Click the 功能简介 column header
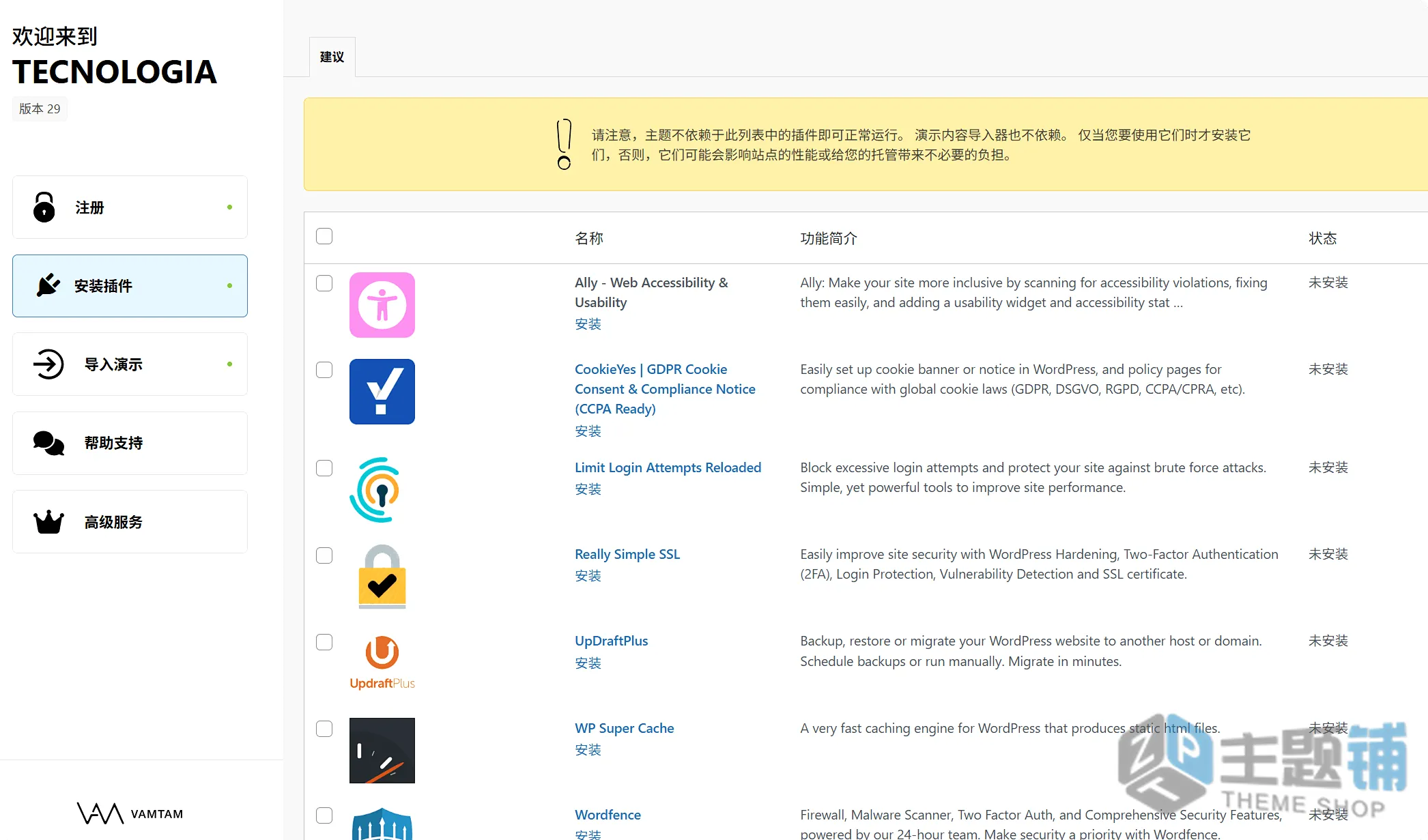The width and height of the screenshot is (1428, 840). coord(829,238)
